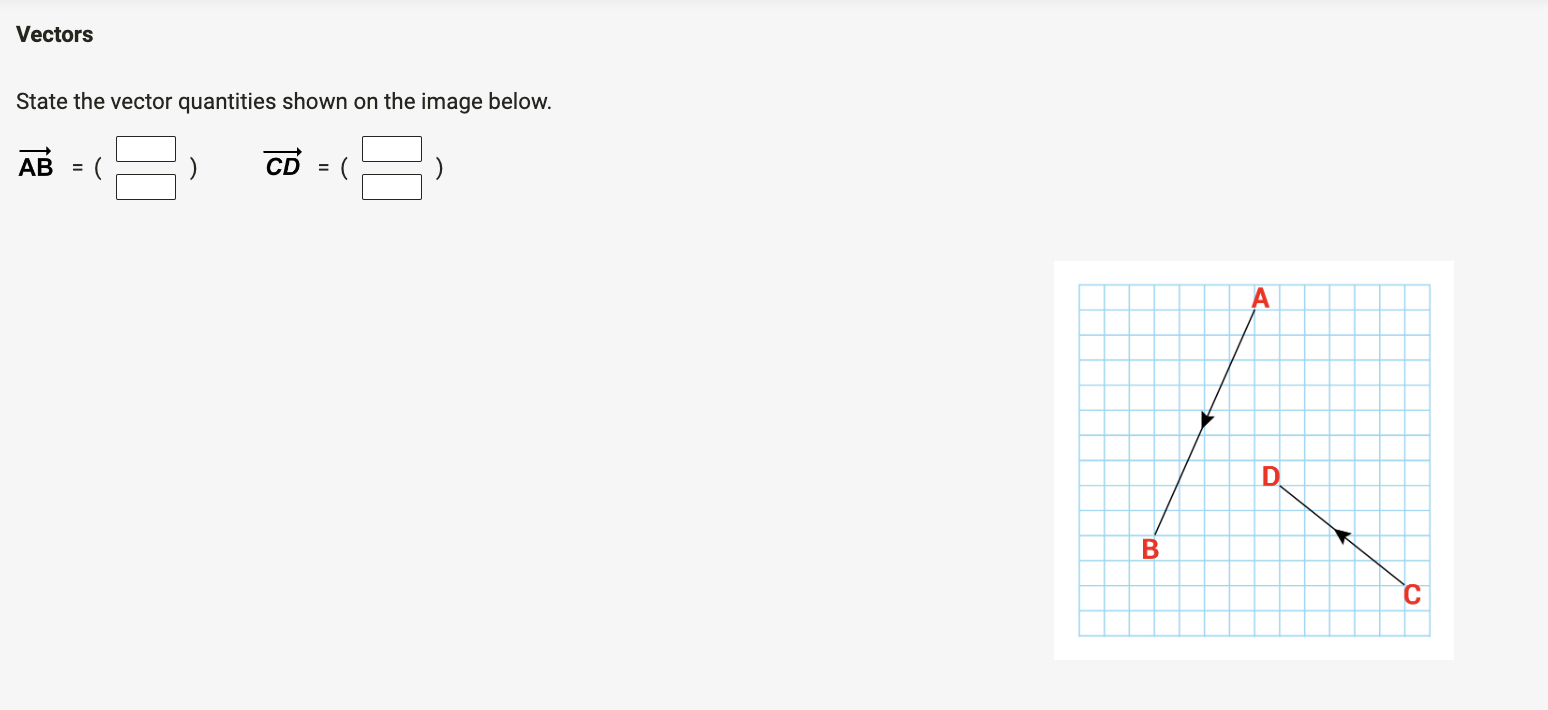Select the CD vector label with arrow
The height and width of the screenshot is (710, 1548).
[283, 162]
